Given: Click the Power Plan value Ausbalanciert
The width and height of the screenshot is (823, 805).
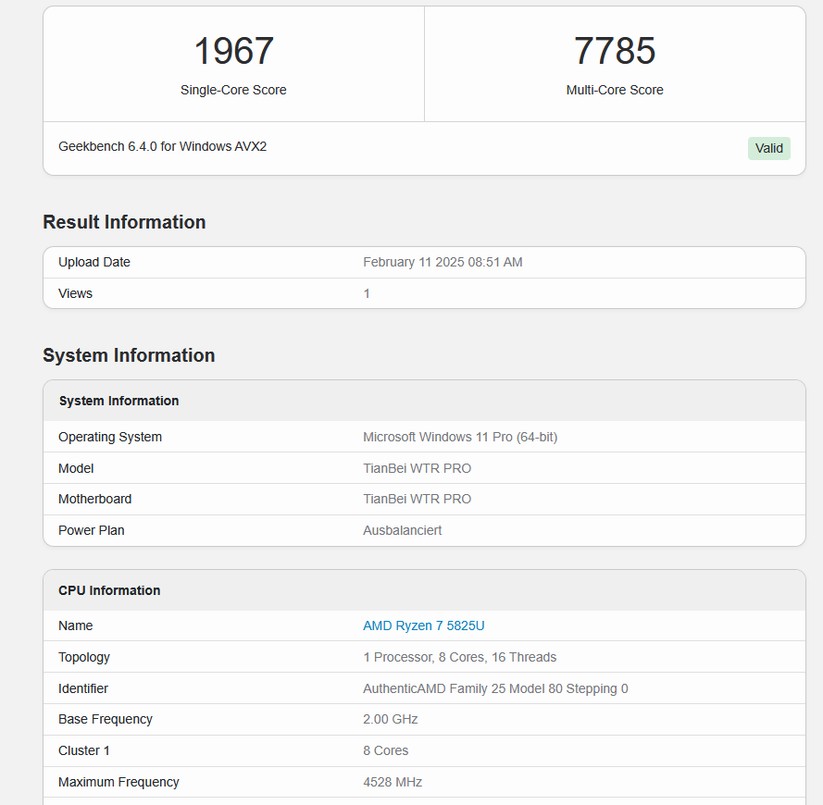Looking at the screenshot, I should pos(402,530).
